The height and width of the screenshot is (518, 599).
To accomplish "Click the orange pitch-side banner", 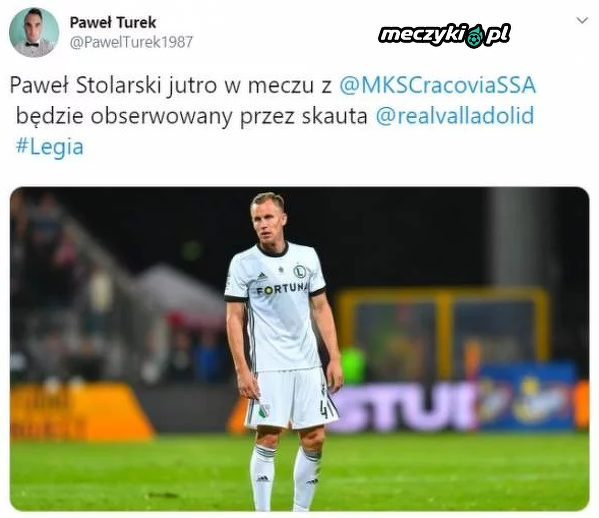I will coord(80,412).
